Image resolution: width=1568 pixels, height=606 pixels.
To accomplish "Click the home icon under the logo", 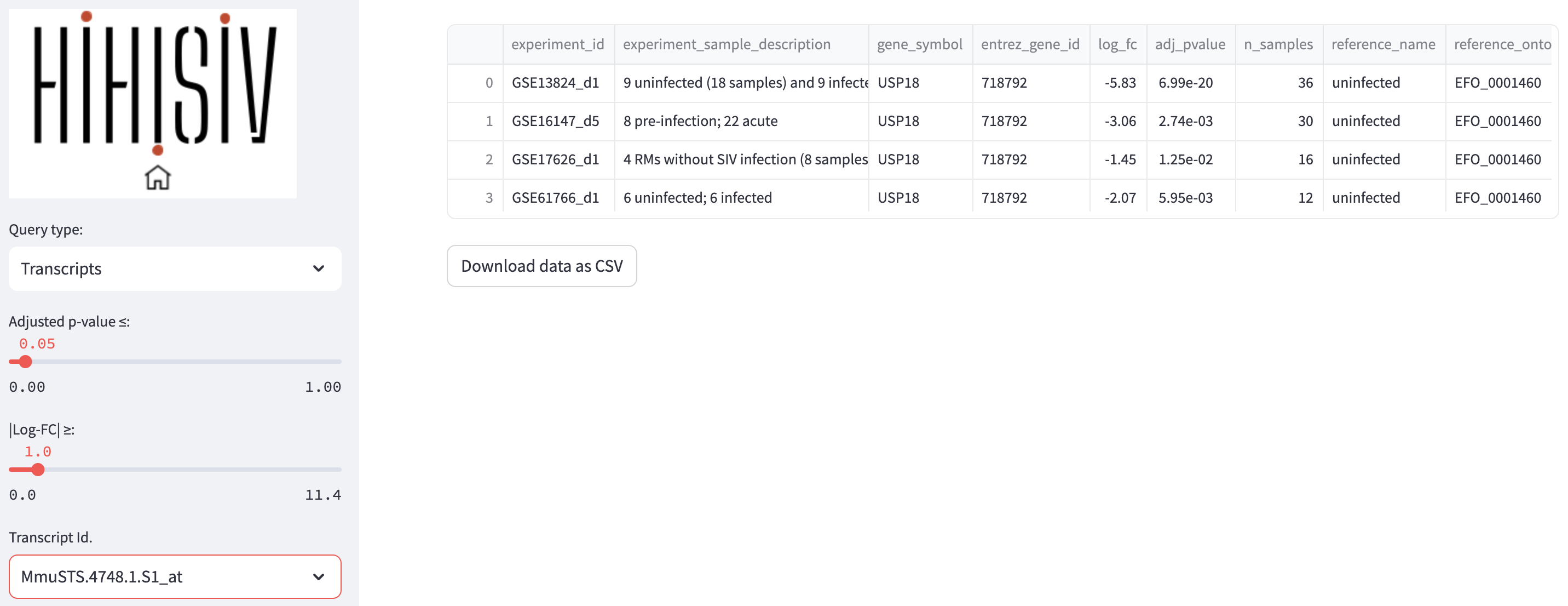I will tap(158, 178).
